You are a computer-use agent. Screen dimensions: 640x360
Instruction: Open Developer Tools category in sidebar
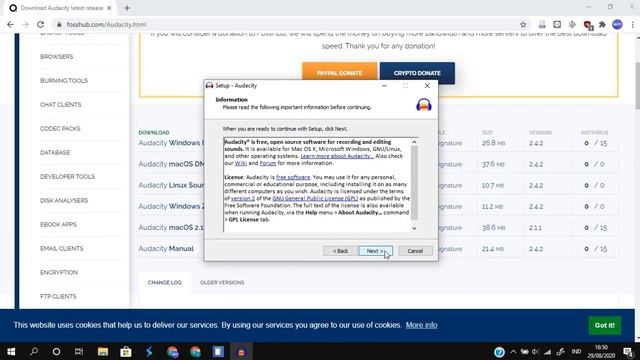point(67,176)
